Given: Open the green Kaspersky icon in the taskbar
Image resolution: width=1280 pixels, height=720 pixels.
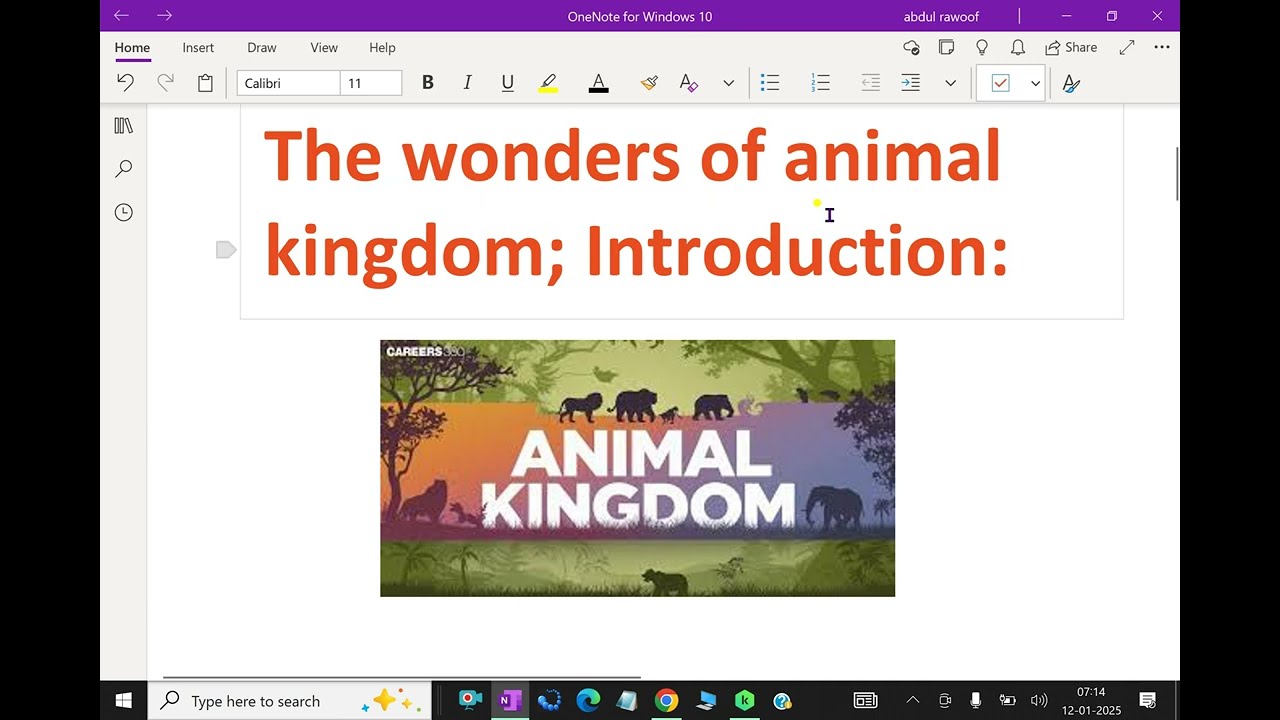Looking at the screenshot, I should [x=744, y=701].
